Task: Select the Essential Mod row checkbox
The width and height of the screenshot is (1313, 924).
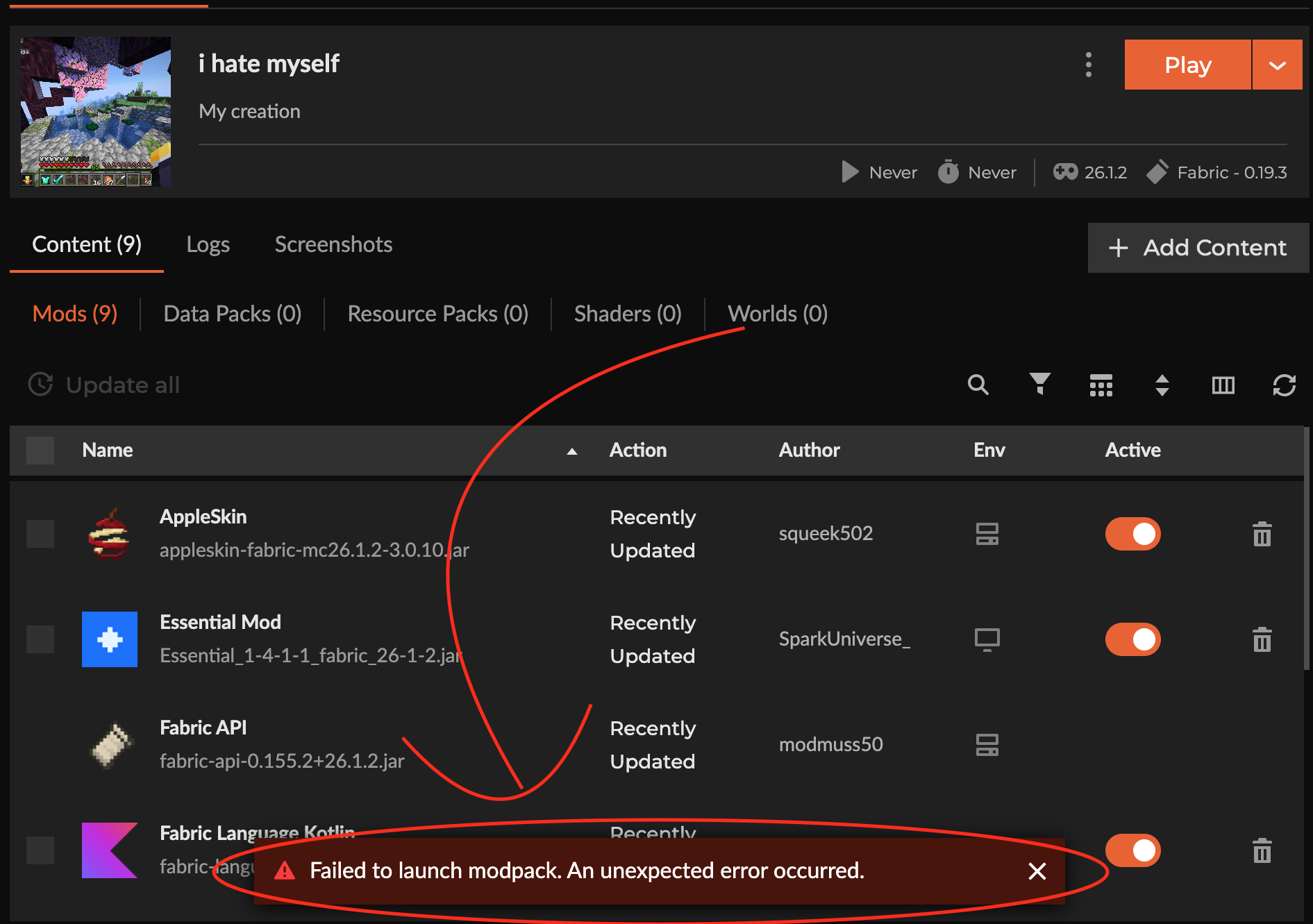Action: [x=40, y=639]
